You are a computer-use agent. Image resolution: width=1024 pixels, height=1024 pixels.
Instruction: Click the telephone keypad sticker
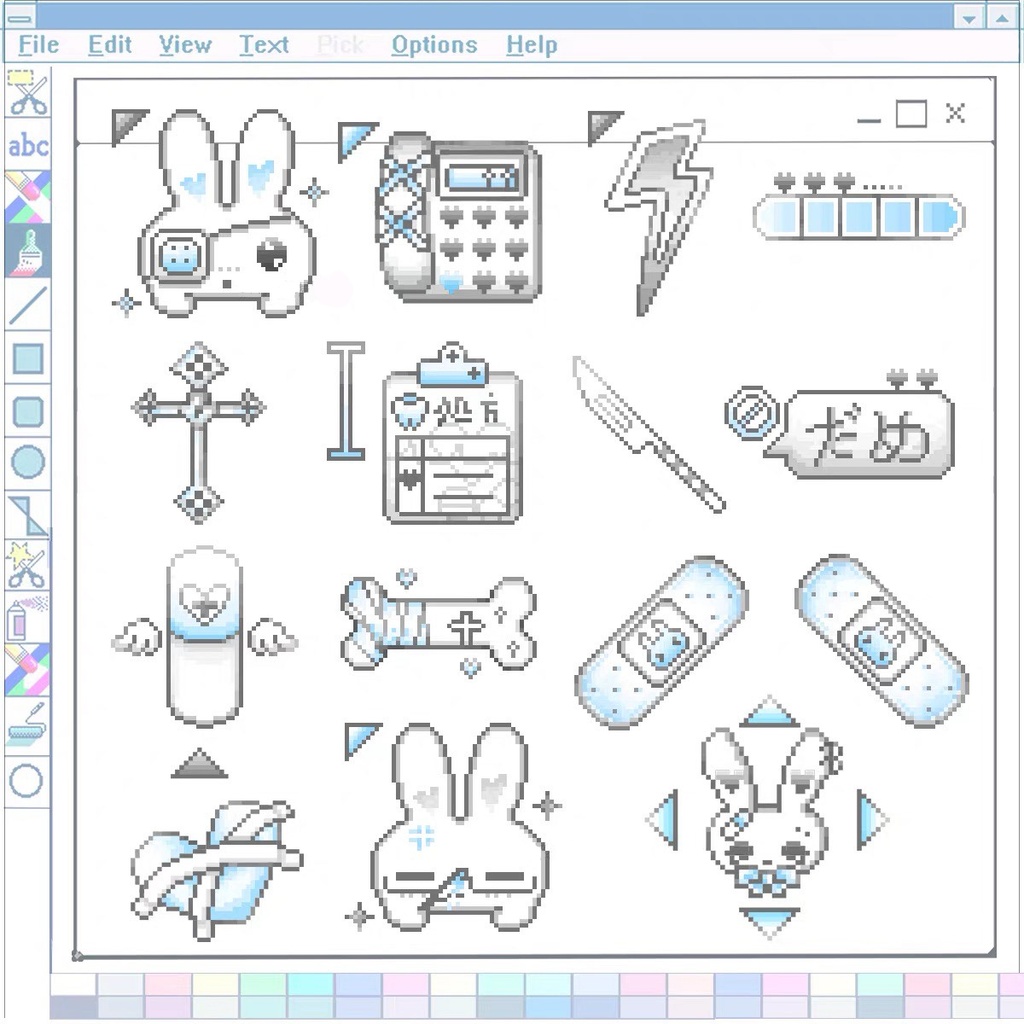[x=460, y=217]
